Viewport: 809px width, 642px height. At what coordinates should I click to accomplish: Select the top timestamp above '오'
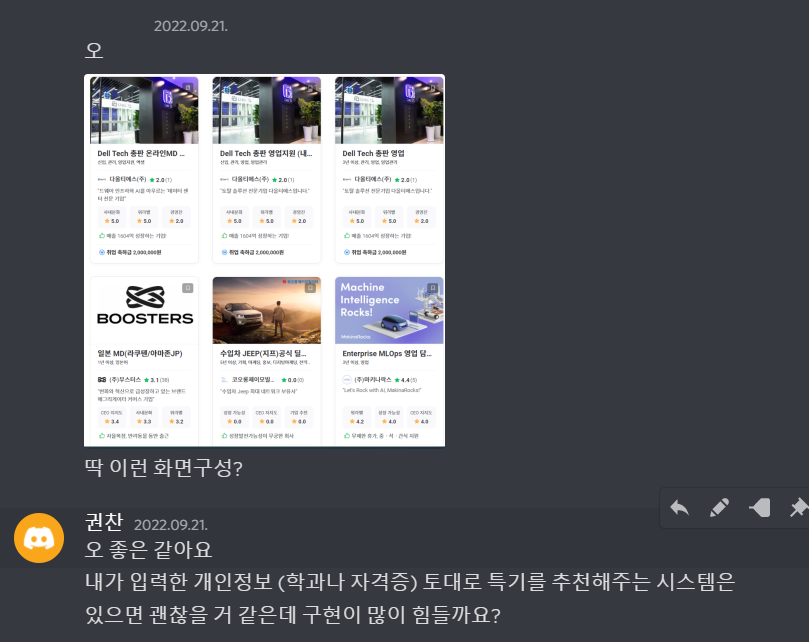(x=191, y=26)
